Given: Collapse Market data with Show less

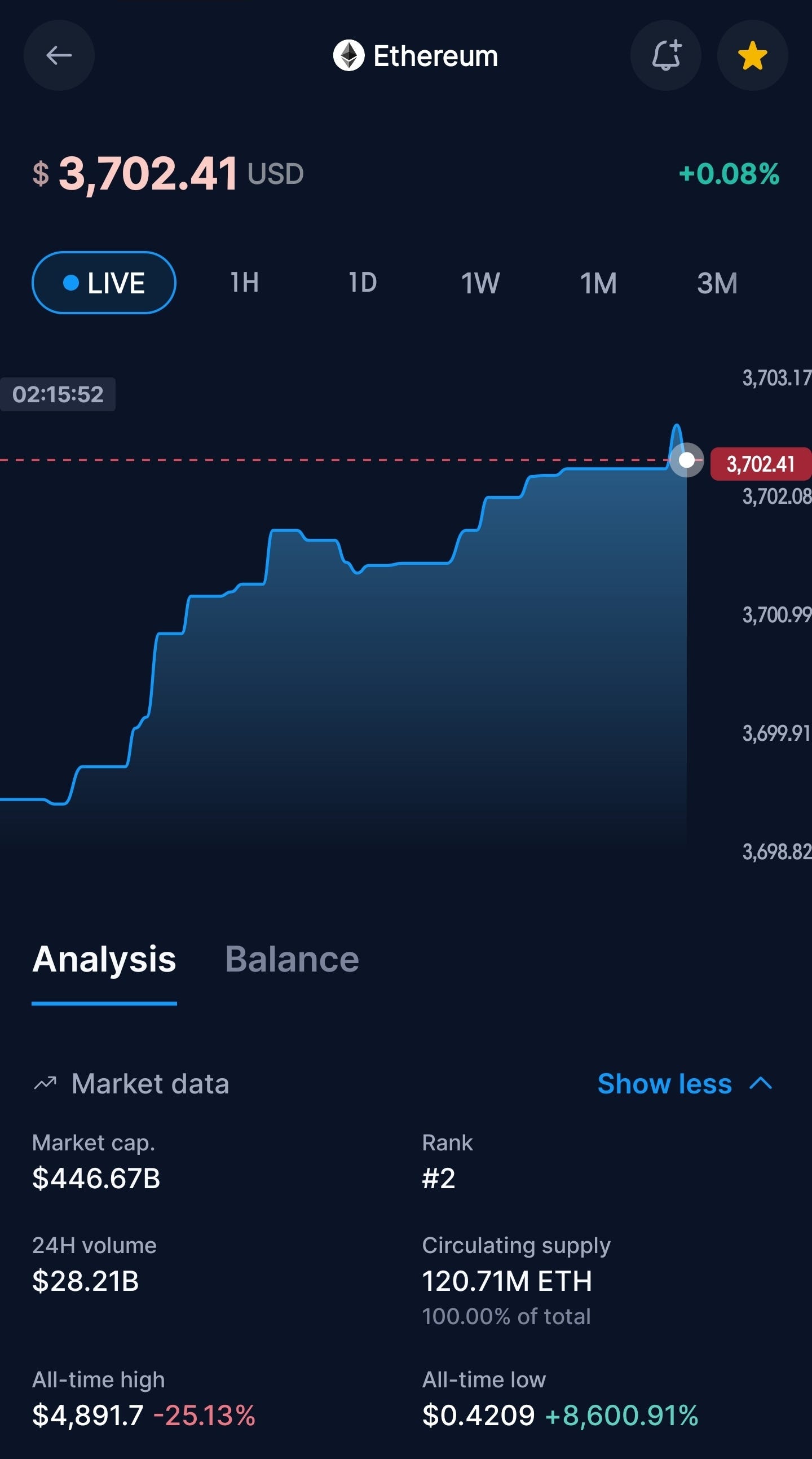Looking at the screenshot, I should pyautogui.click(x=665, y=1084).
